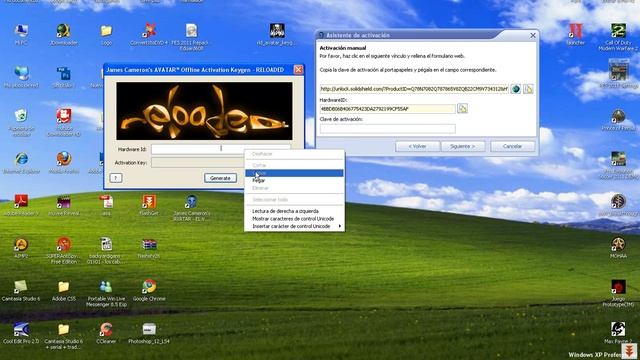Click the Generate button in keygen
Viewport: 640px width, 360px height.
[x=220, y=178]
